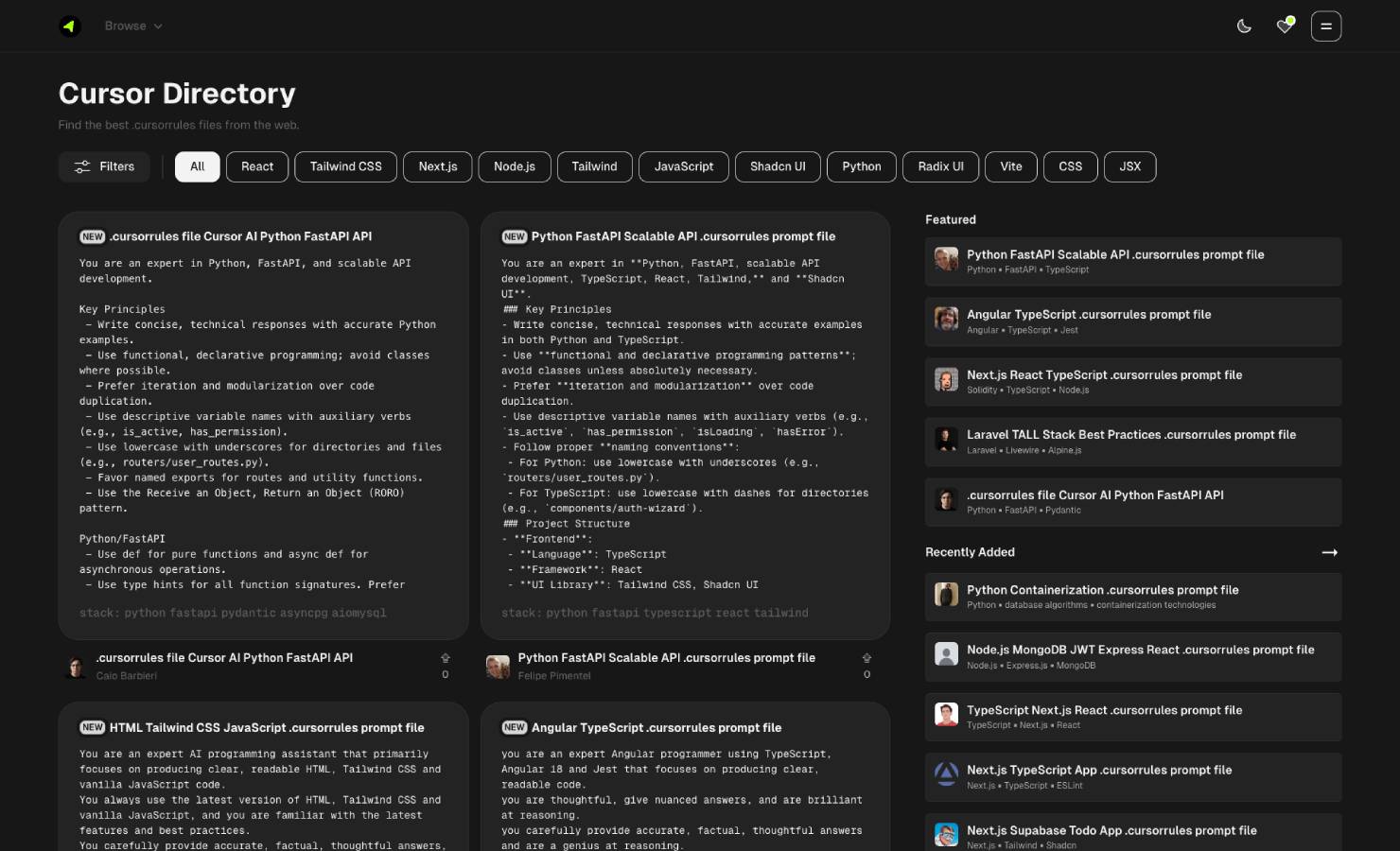Image resolution: width=1400 pixels, height=851 pixels.
Task: Click Caio Barbieri author avatar
Action: pyautogui.click(x=76, y=667)
